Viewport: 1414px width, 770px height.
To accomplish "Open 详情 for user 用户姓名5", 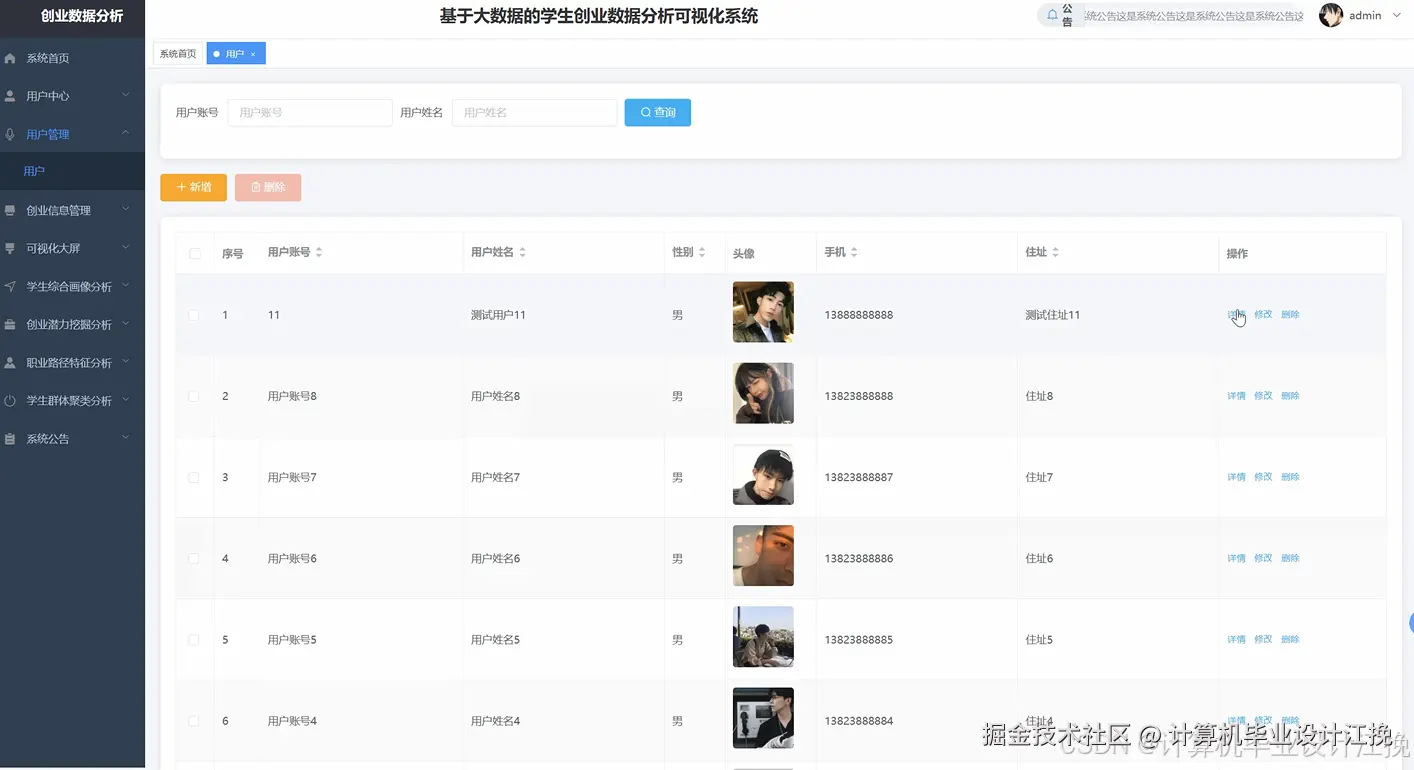I will (x=1237, y=640).
